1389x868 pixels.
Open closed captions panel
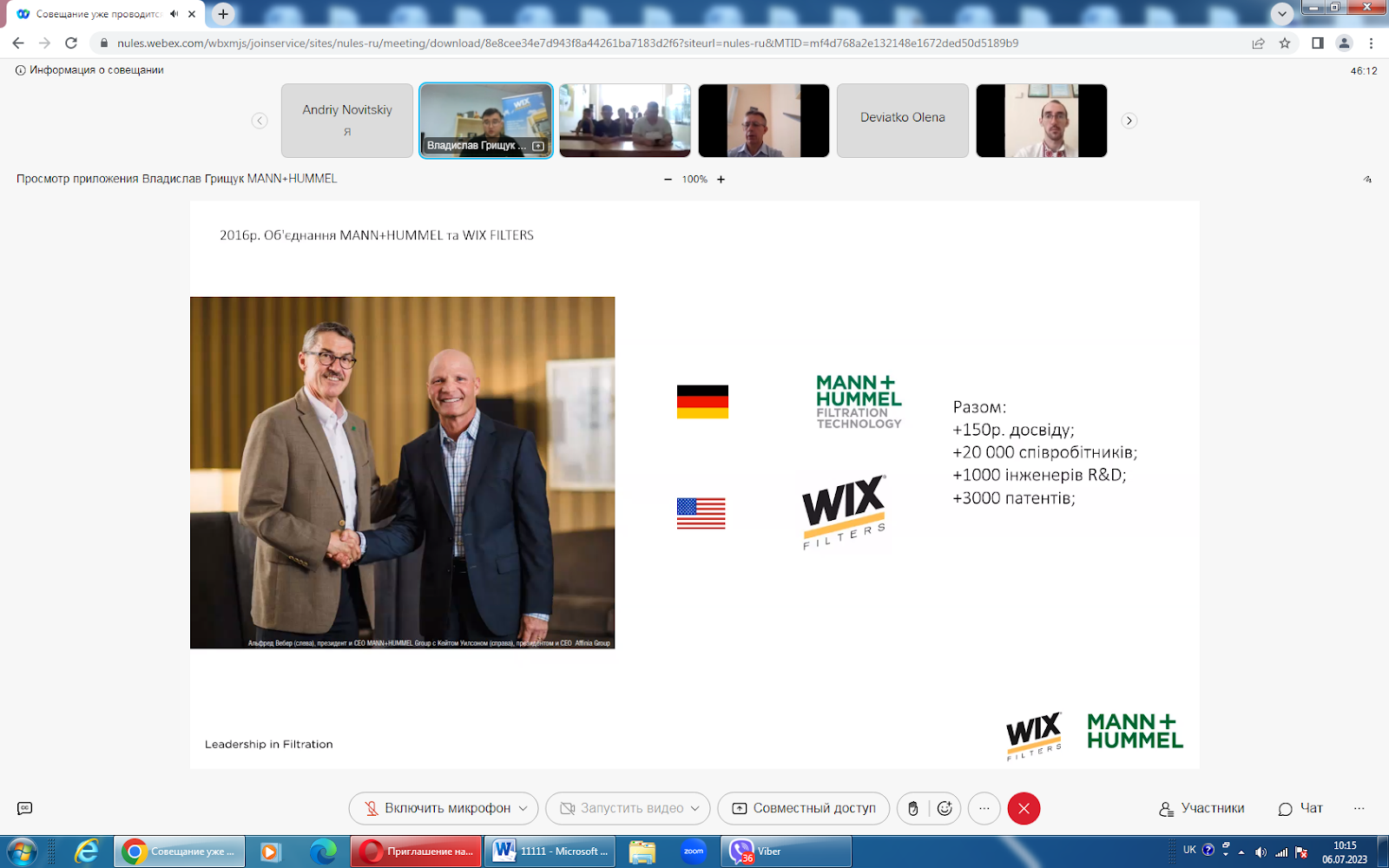pyautogui.click(x=24, y=808)
